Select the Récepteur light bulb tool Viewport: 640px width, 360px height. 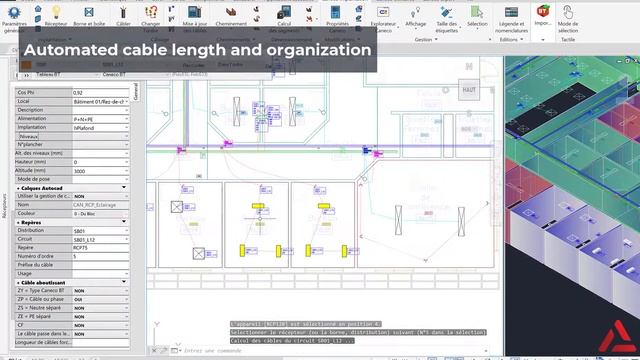point(56,16)
